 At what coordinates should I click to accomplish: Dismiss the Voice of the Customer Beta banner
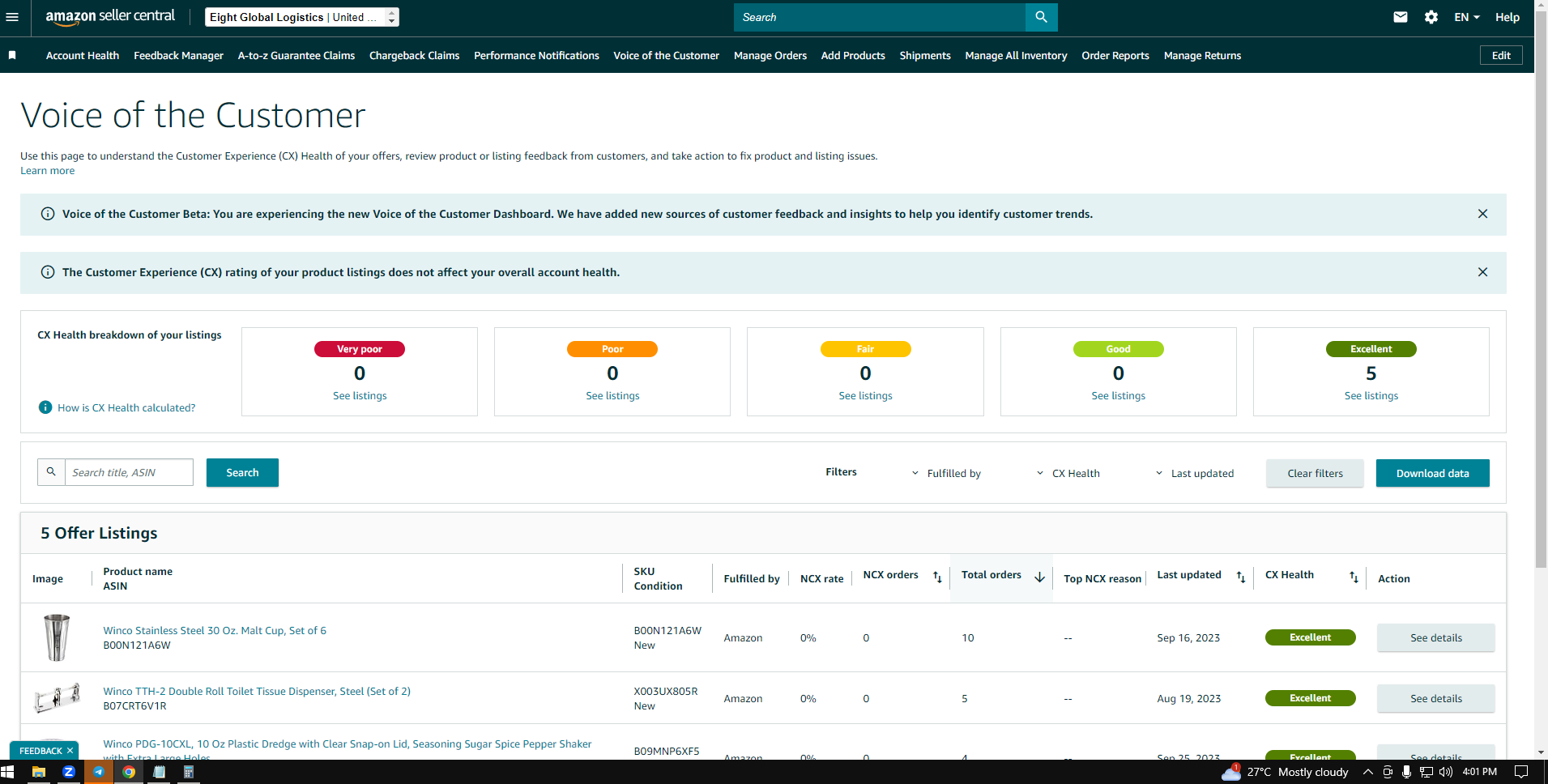(x=1482, y=214)
